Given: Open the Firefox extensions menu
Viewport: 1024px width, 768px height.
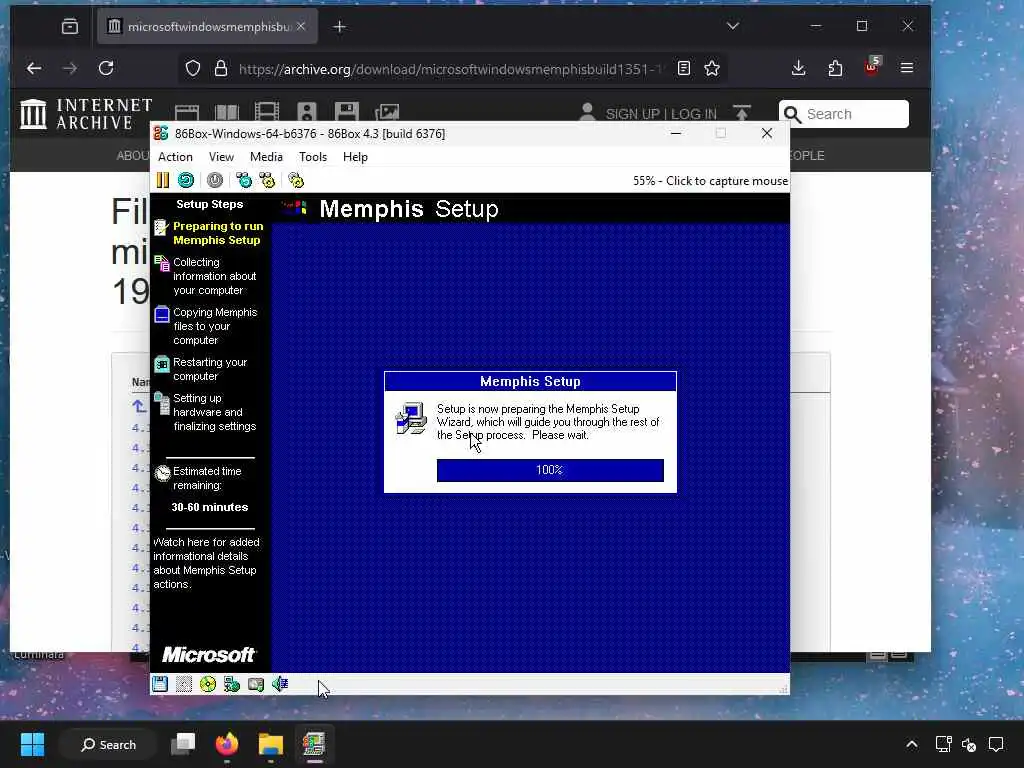Looking at the screenshot, I should pos(835,68).
